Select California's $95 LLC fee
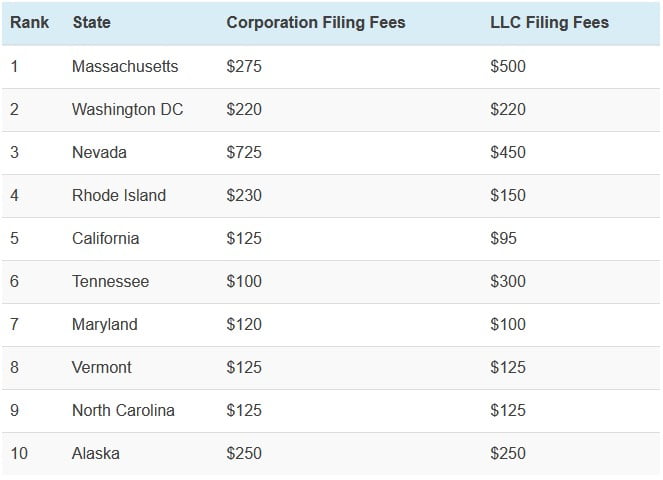 503,238
